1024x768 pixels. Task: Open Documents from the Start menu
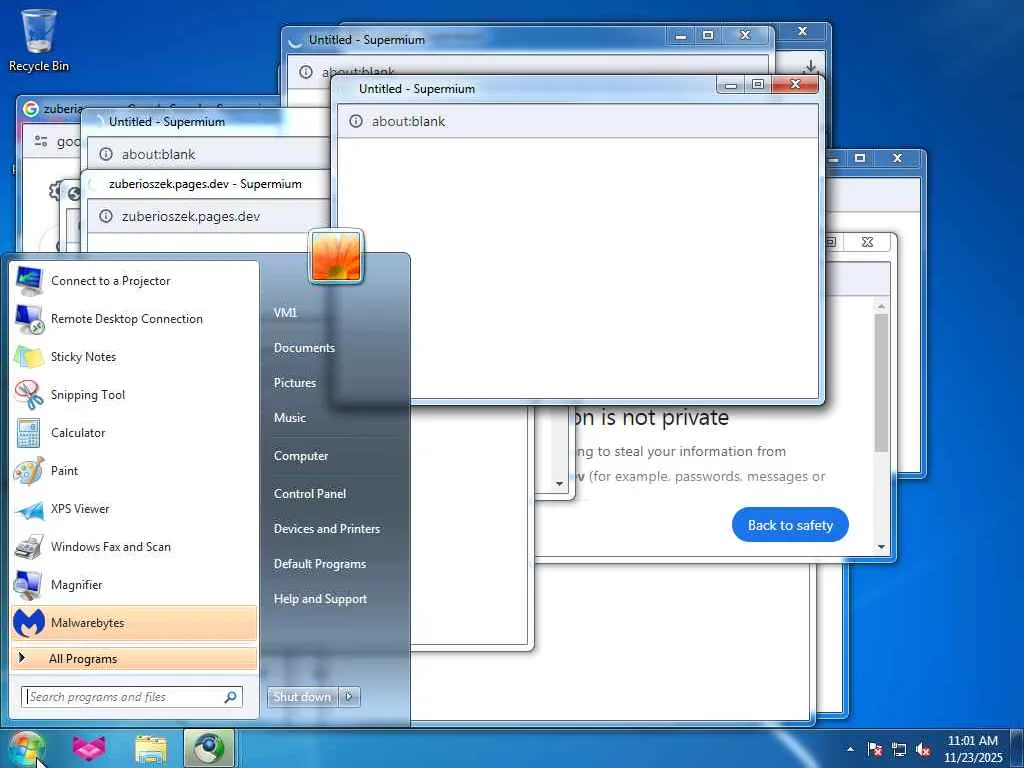click(304, 347)
